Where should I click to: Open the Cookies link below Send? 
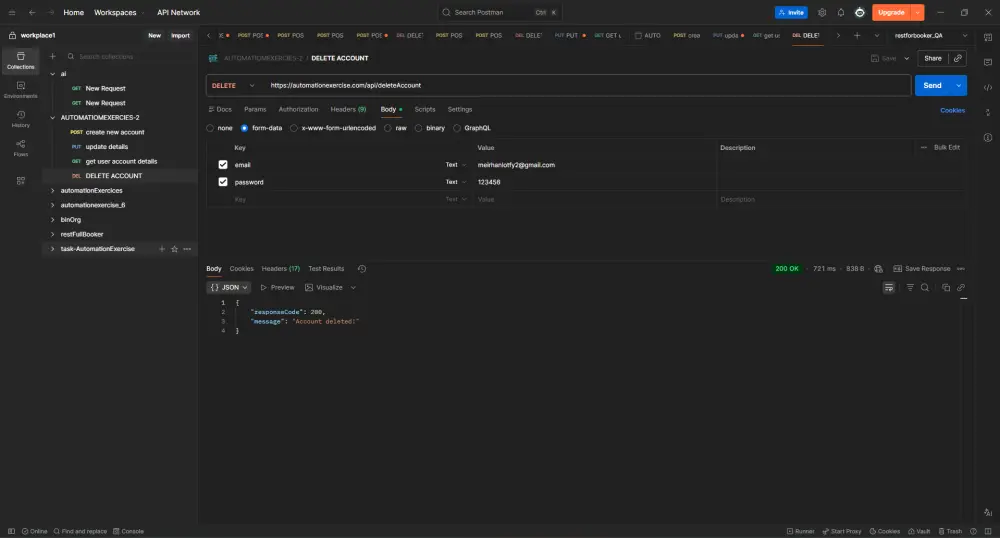(x=952, y=110)
